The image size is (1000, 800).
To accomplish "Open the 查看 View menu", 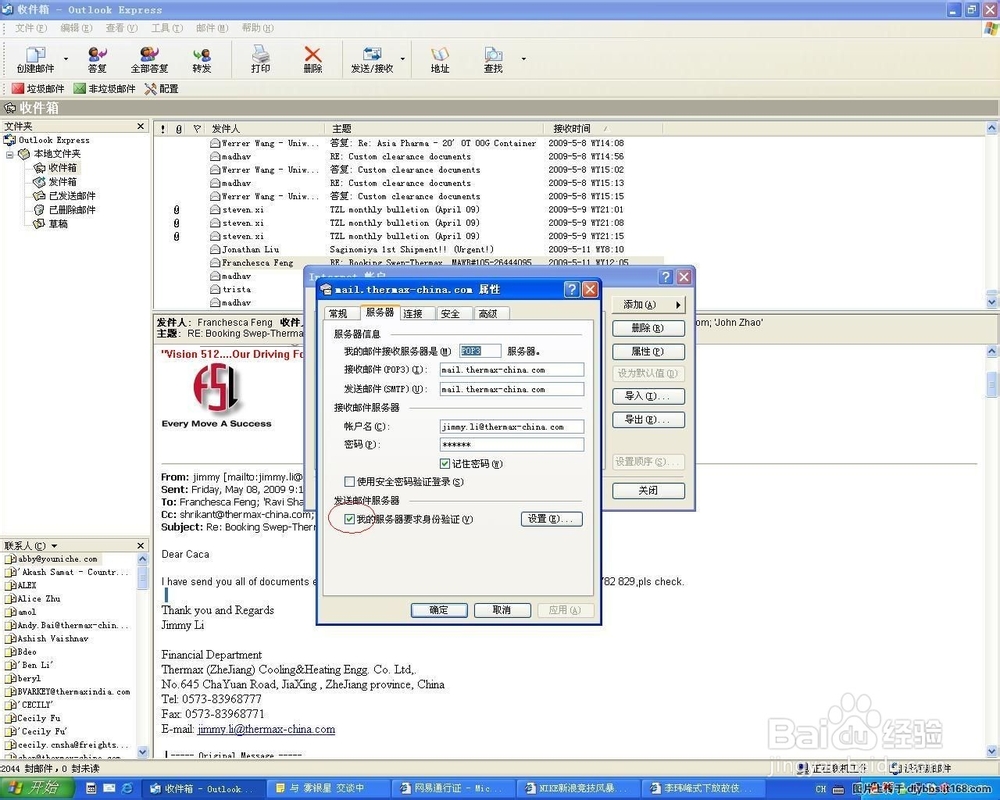I will click(x=121, y=28).
